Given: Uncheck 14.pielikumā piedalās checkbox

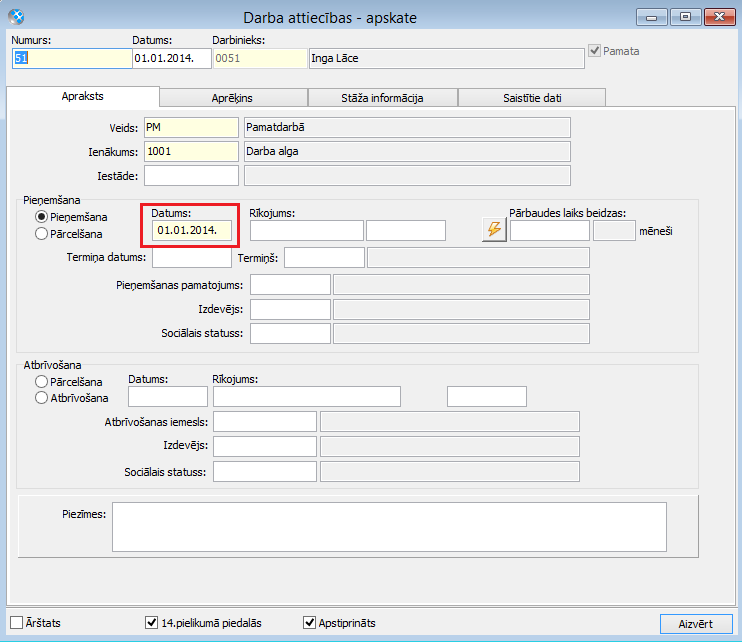Looking at the screenshot, I should pos(151,623).
